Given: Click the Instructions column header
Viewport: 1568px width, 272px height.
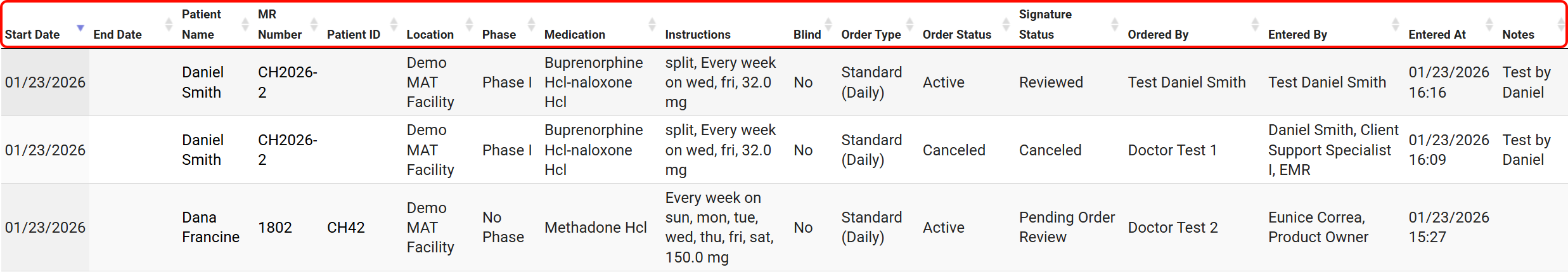Looking at the screenshot, I should pos(697,35).
